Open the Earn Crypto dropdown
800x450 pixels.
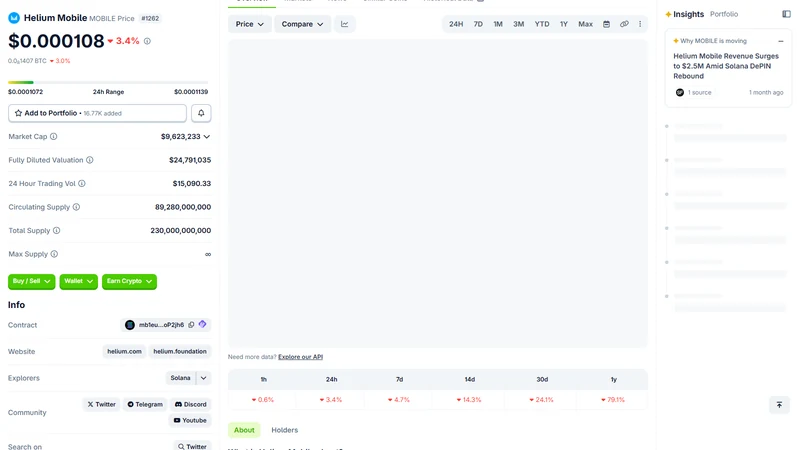click(129, 282)
